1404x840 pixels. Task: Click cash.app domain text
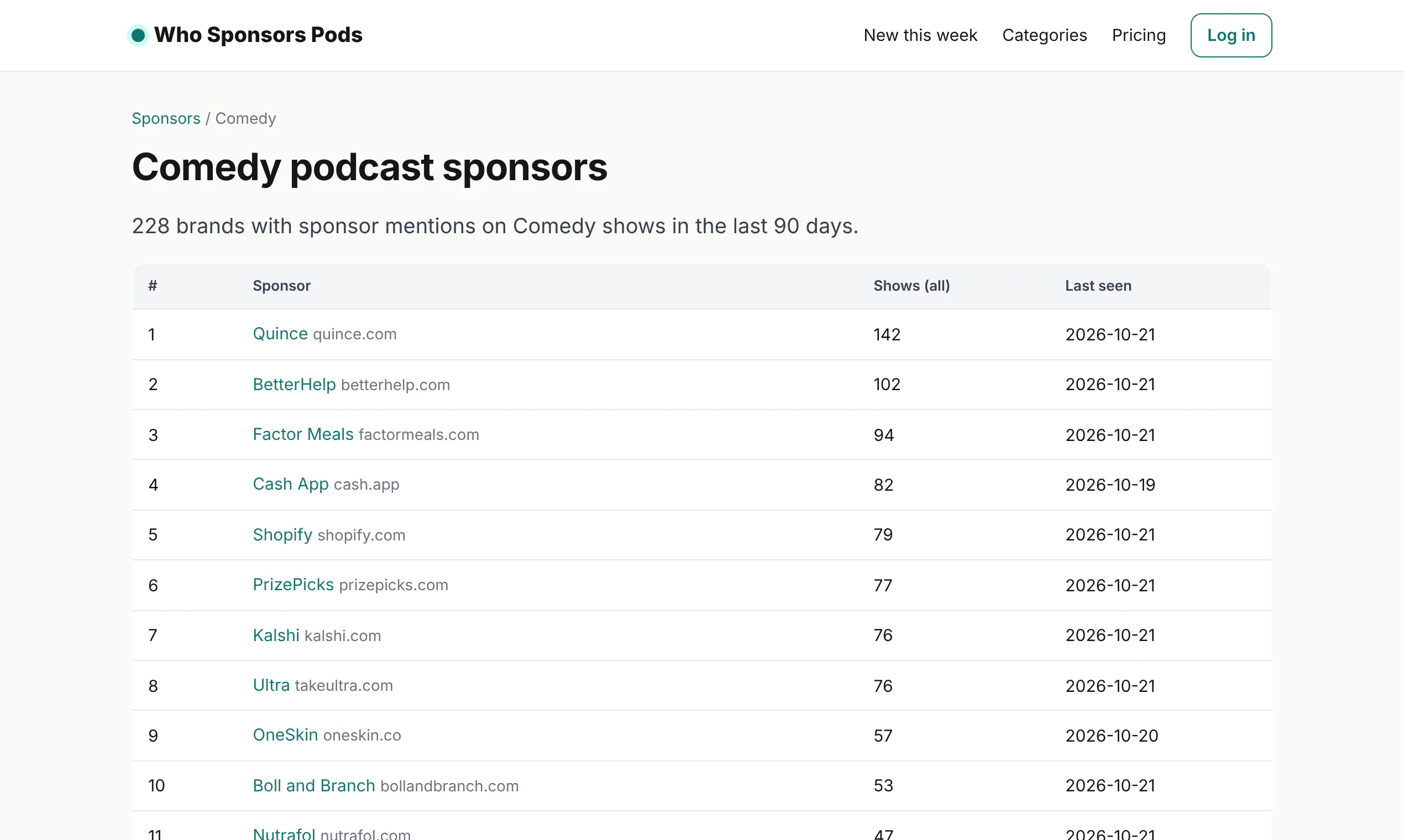[x=366, y=485]
